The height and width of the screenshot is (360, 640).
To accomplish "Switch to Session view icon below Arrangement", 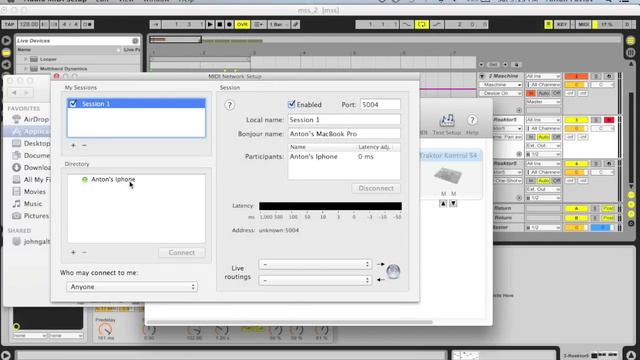I will click(631, 53).
